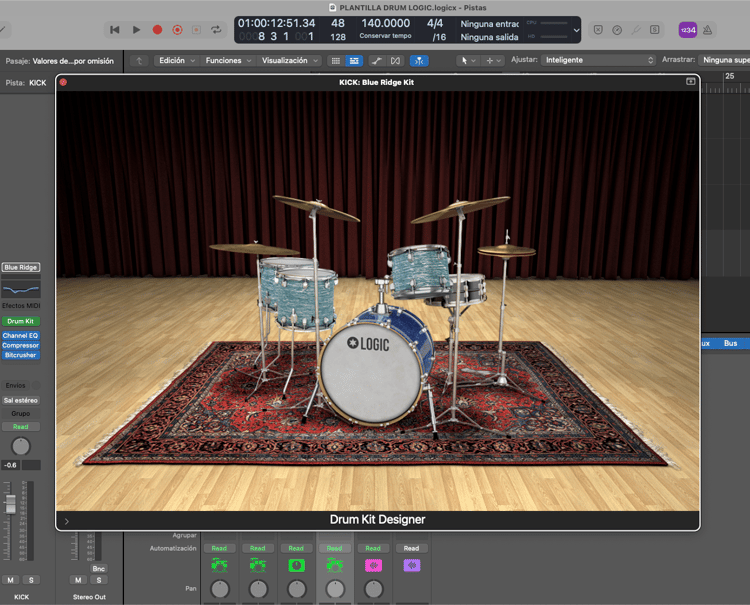This screenshot has width=750, height=605.
Task: Toggle the metronome click icon
Action: 708,30
